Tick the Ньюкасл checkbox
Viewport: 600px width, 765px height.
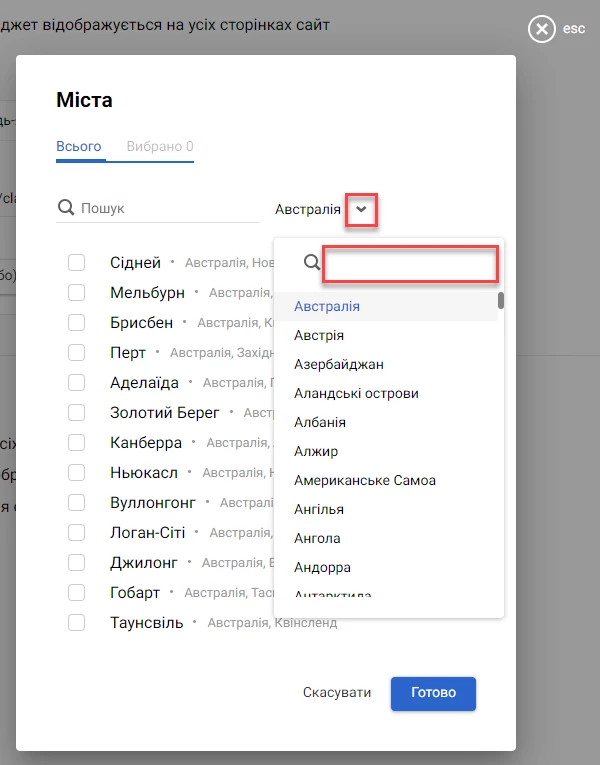click(x=77, y=472)
